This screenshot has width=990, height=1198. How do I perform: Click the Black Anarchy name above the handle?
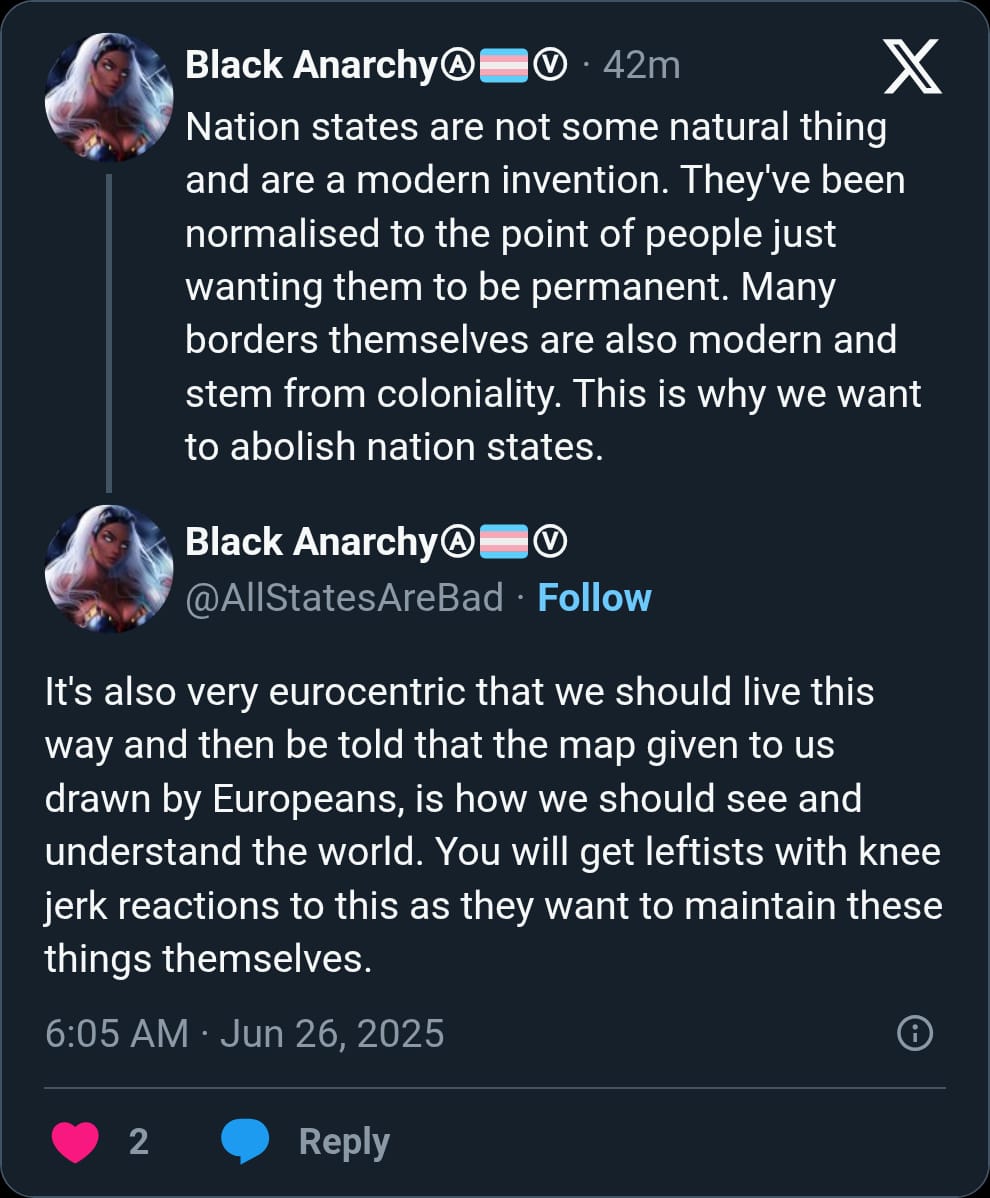(312, 542)
